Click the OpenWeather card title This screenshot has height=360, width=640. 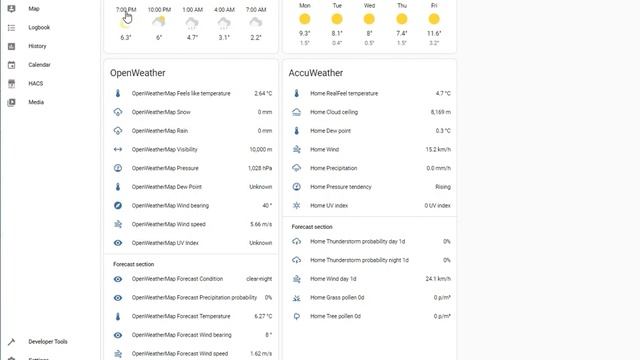pyautogui.click(x=138, y=73)
